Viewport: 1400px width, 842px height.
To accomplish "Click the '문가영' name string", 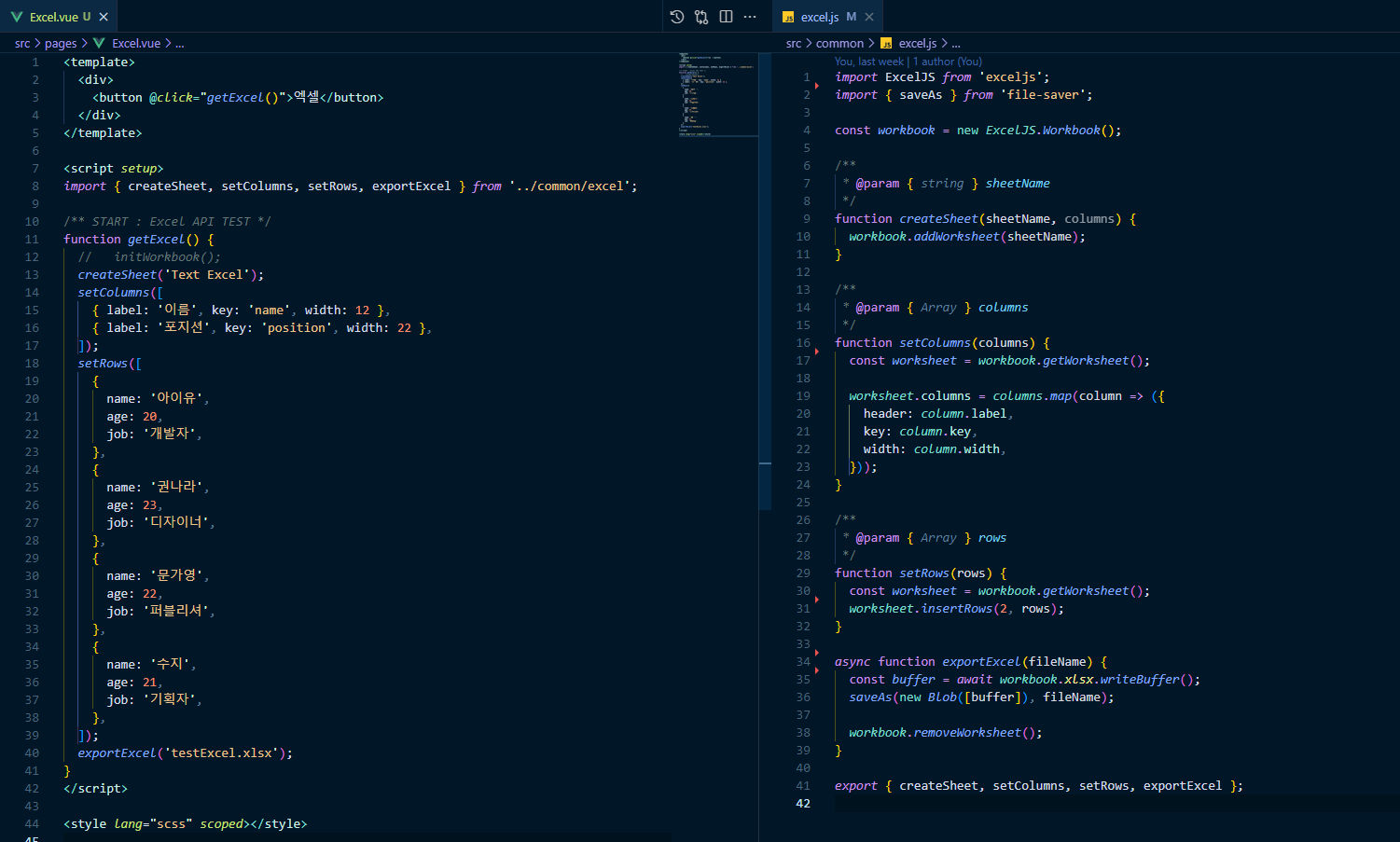I will pyautogui.click(x=176, y=576).
